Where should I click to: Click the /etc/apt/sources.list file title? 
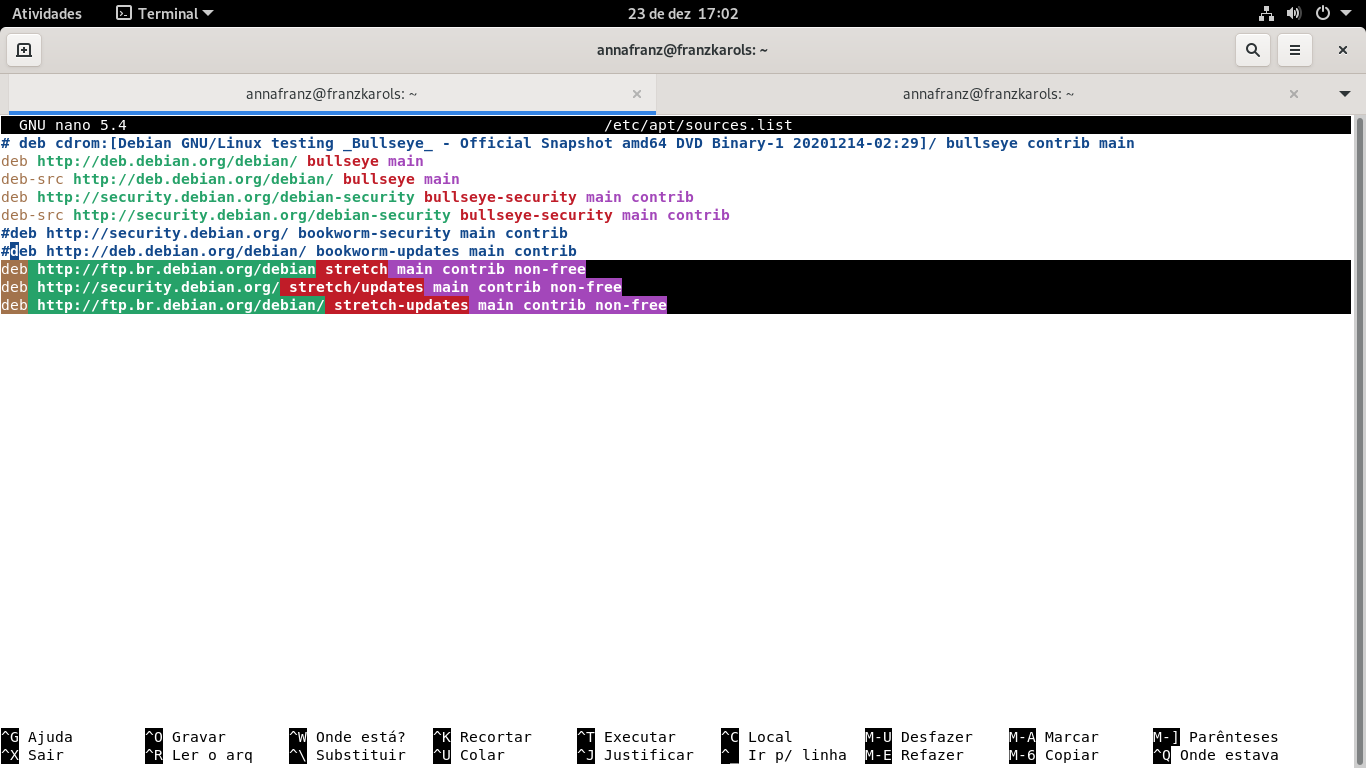tap(699, 125)
